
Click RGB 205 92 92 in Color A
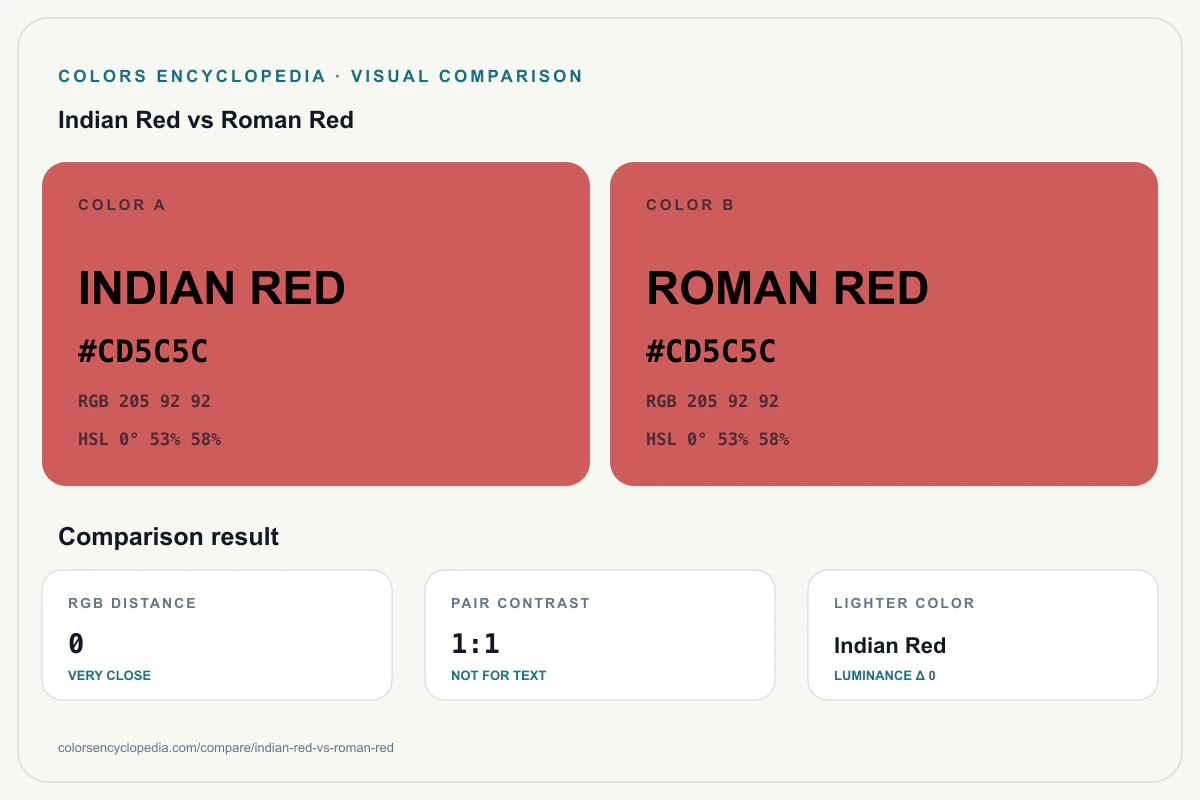click(144, 402)
